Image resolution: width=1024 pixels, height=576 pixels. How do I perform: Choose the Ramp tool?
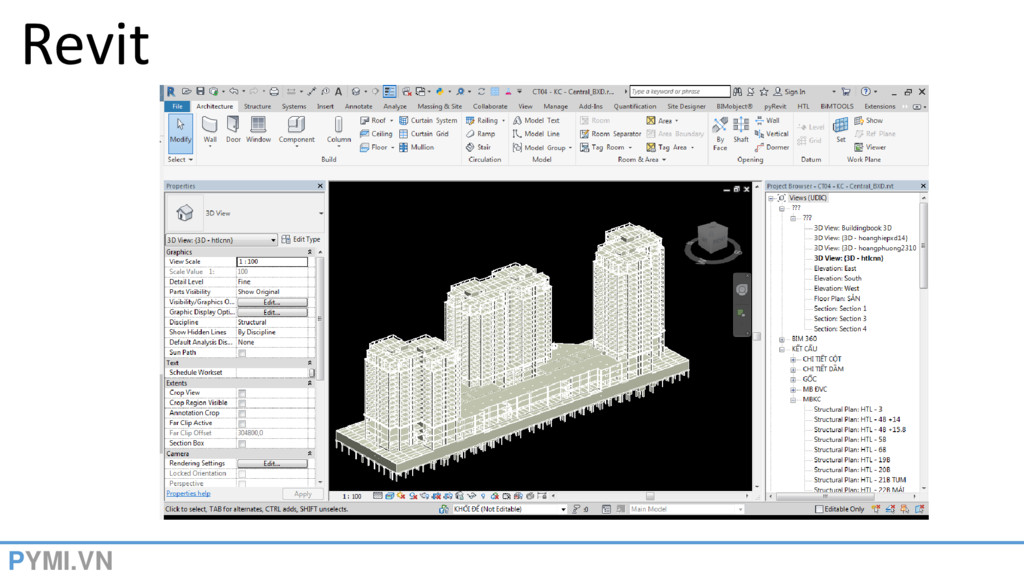481,134
